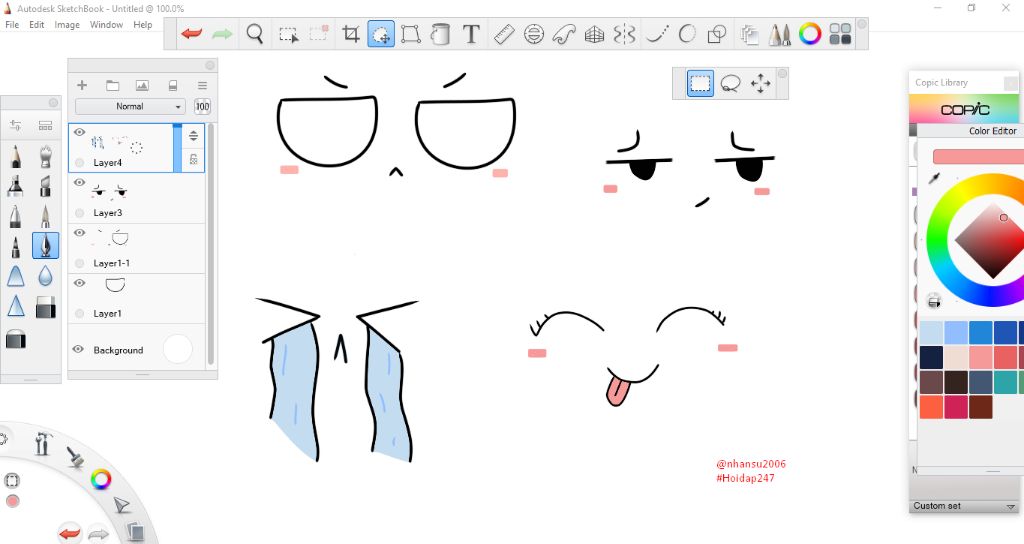
Task: Click the red Undo arrow in top toolbar
Action: tap(191, 33)
